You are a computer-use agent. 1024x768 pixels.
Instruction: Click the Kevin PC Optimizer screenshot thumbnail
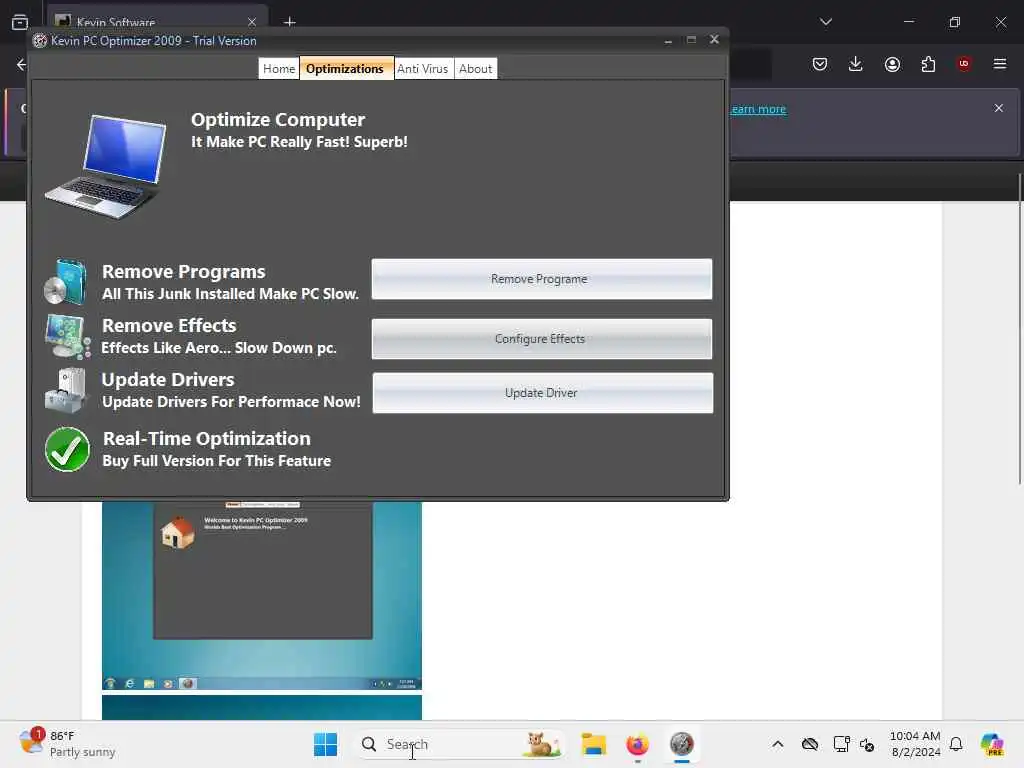(x=262, y=596)
